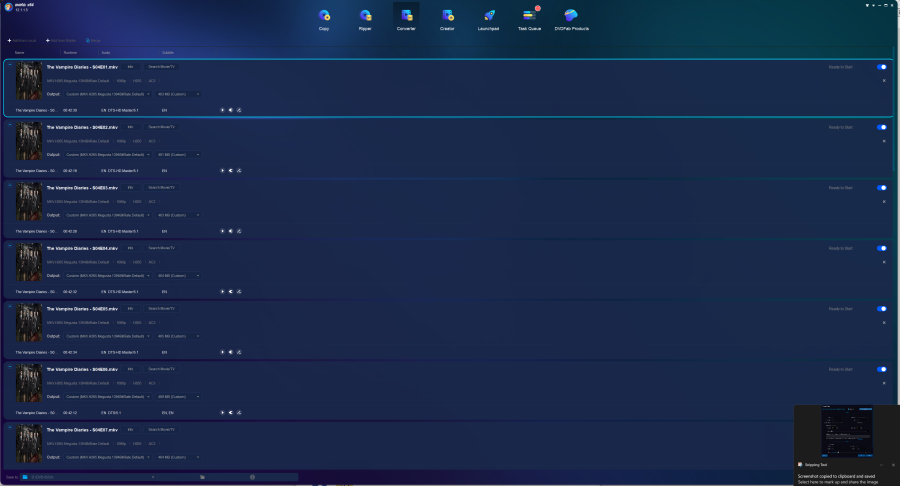Switch off the S04E06 task
The height and width of the screenshot is (486, 900).
[x=882, y=370]
